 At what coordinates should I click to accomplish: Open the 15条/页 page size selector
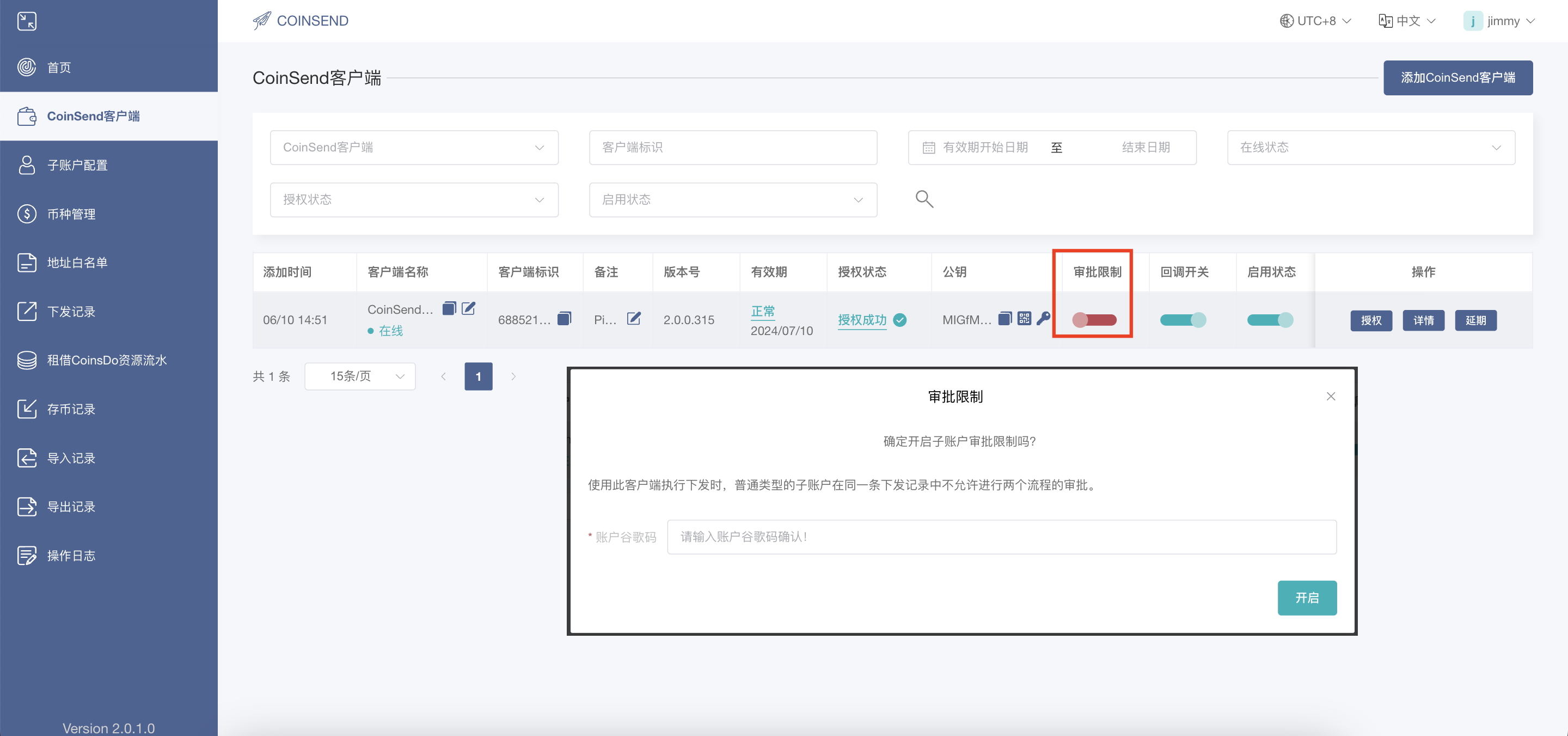click(360, 376)
